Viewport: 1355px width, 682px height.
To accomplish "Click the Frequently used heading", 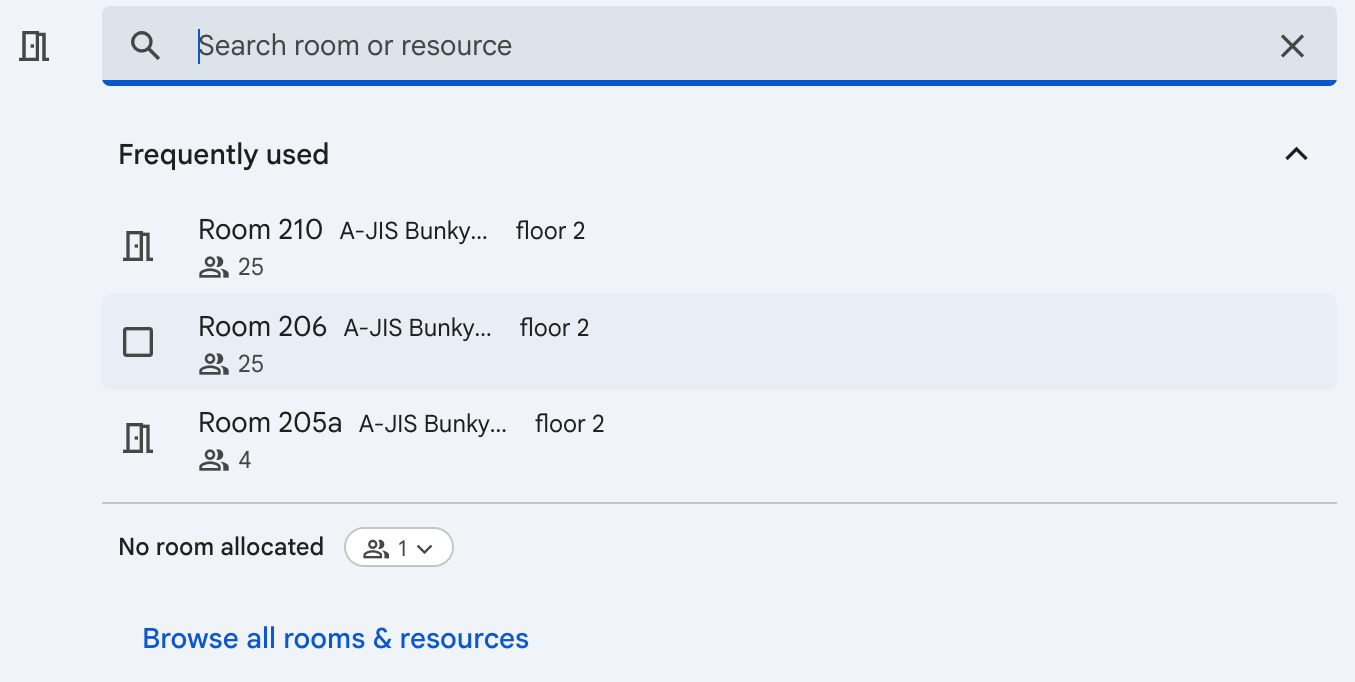I will [224, 155].
